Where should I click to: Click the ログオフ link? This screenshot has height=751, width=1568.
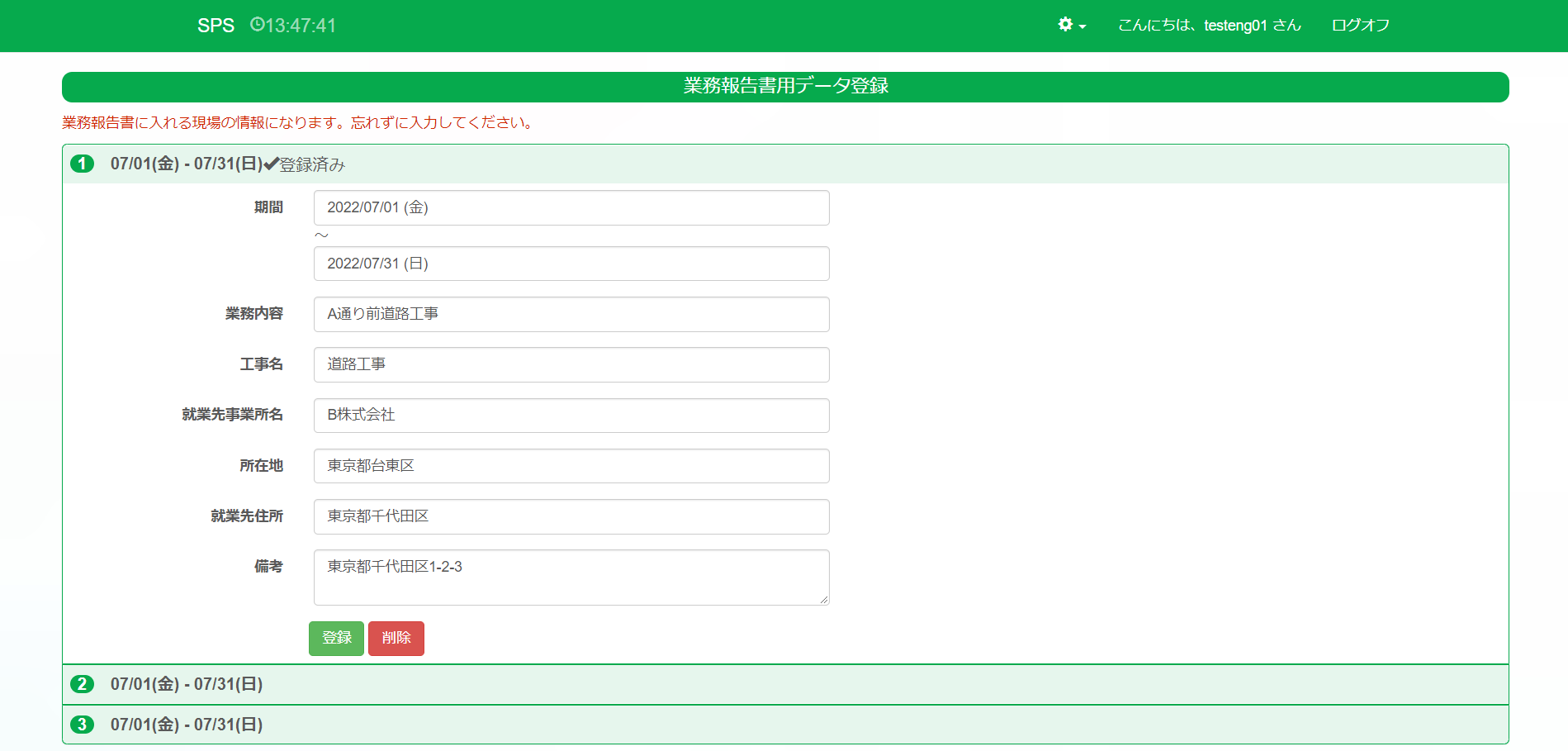coord(1360,26)
